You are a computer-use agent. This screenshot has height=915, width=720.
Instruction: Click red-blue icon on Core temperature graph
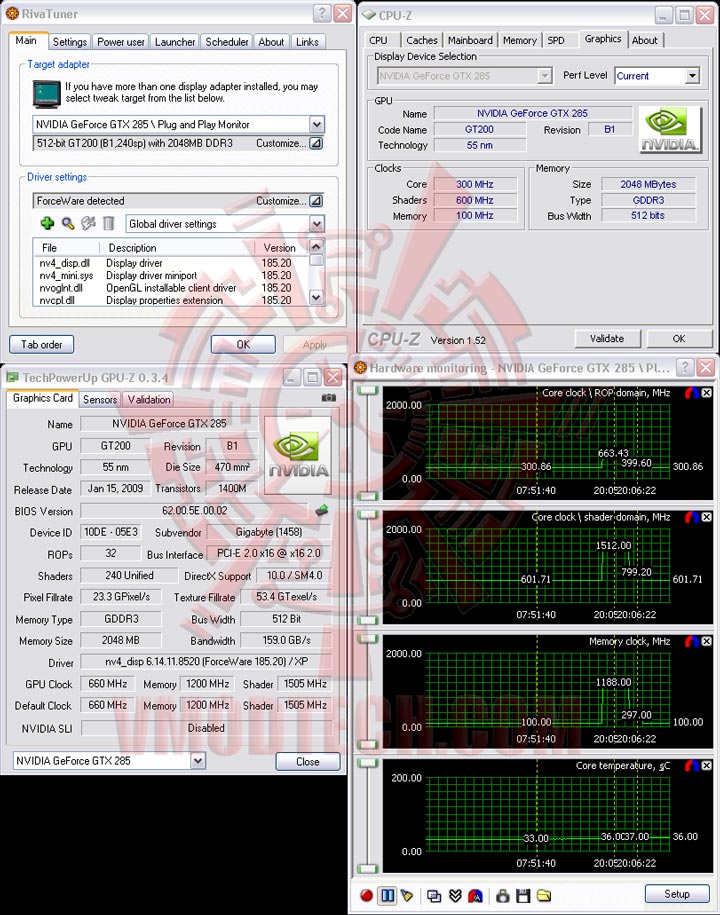point(692,766)
